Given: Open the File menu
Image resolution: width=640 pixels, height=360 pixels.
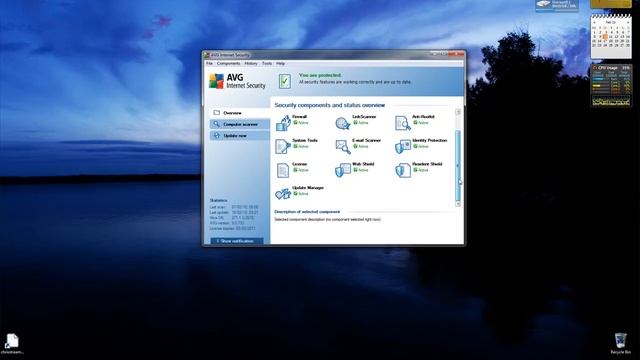Looking at the screenshot, I should tap(209, 64).
